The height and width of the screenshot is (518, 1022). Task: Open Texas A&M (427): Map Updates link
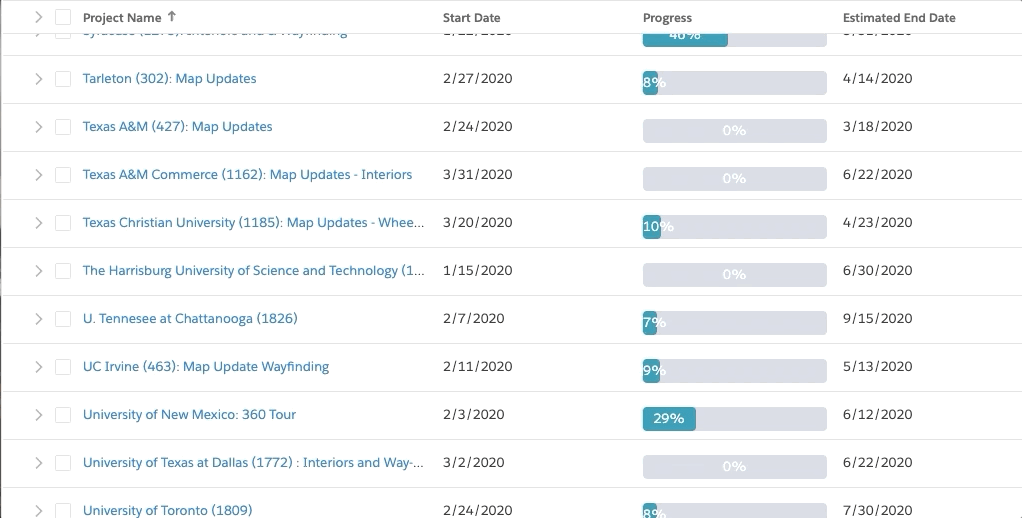tap(177, 126)
